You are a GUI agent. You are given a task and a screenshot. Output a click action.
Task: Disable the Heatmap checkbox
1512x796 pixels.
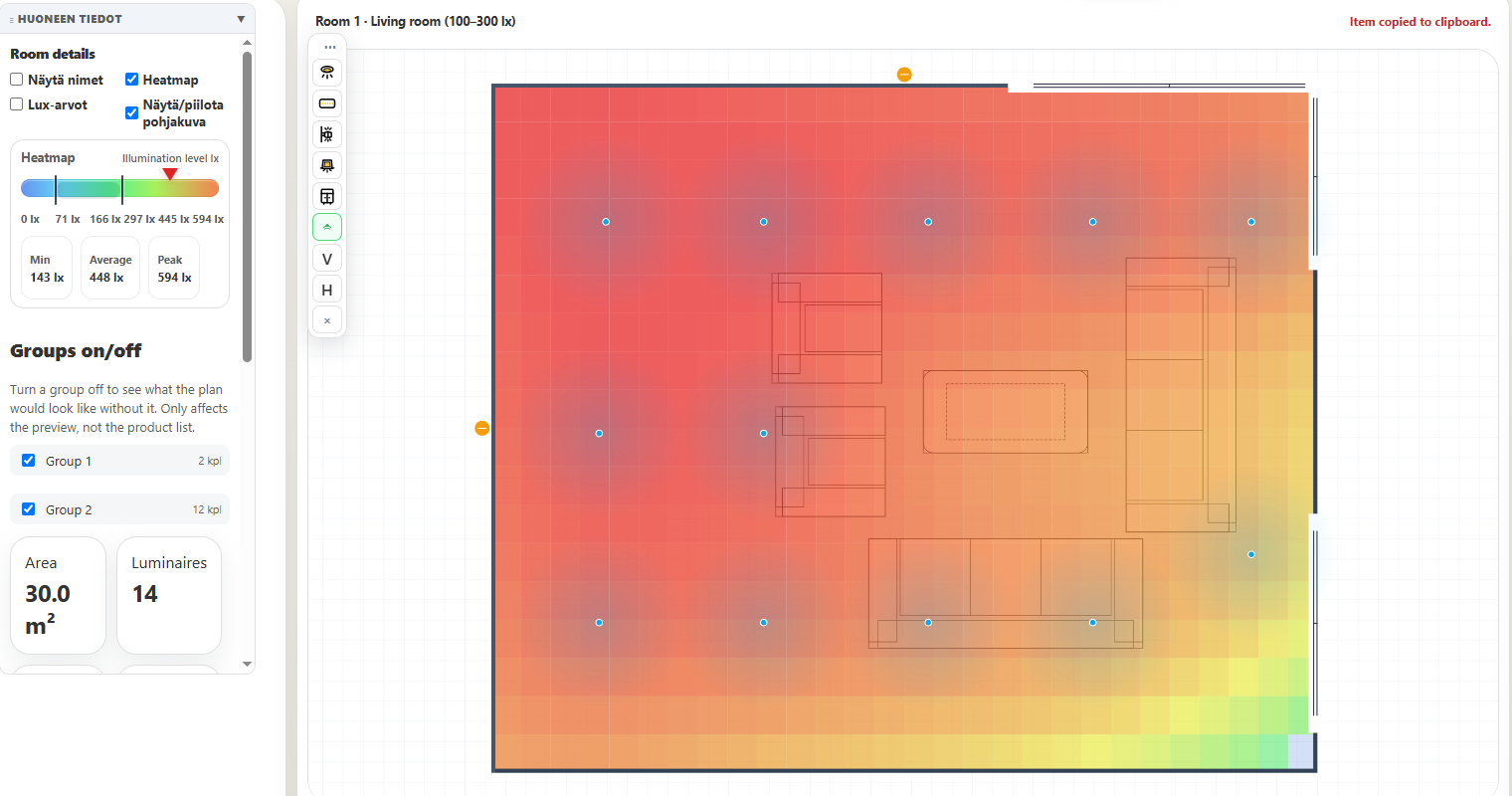tap(131, 80)
